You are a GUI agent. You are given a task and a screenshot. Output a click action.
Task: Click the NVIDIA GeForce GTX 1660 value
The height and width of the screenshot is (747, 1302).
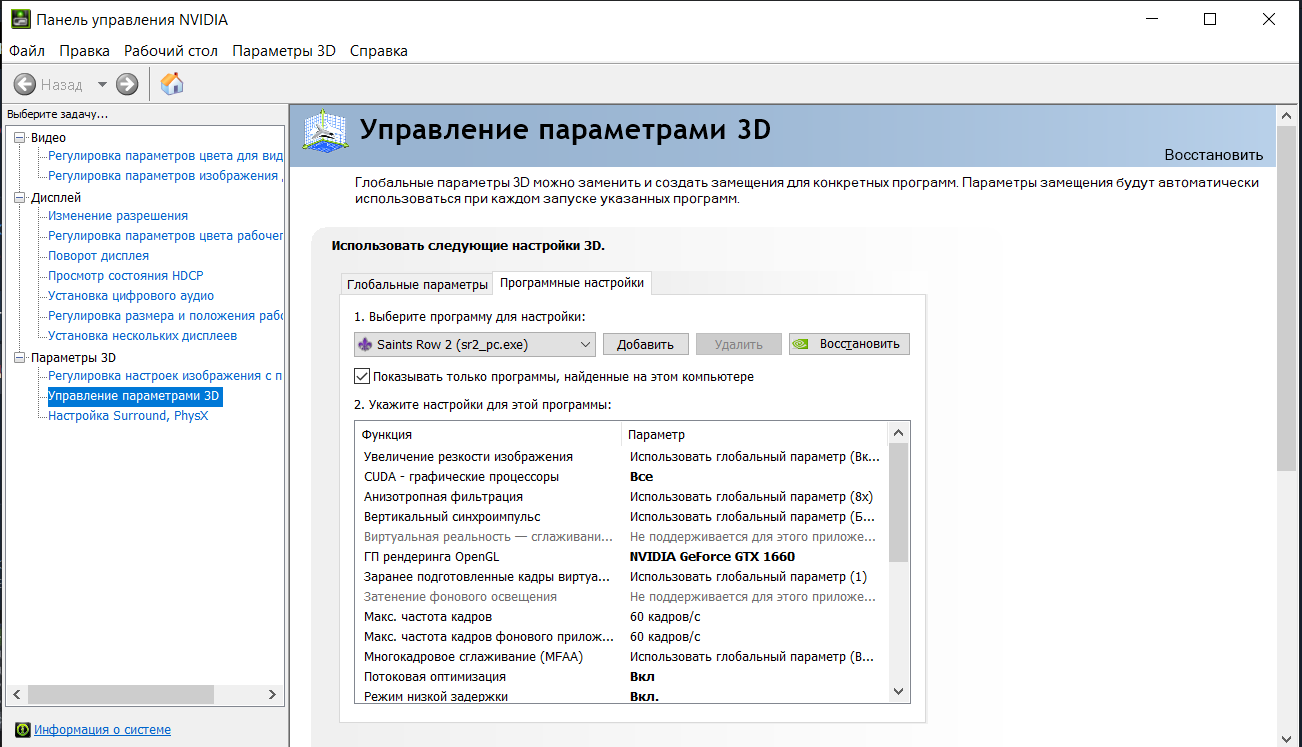point(712,557)
